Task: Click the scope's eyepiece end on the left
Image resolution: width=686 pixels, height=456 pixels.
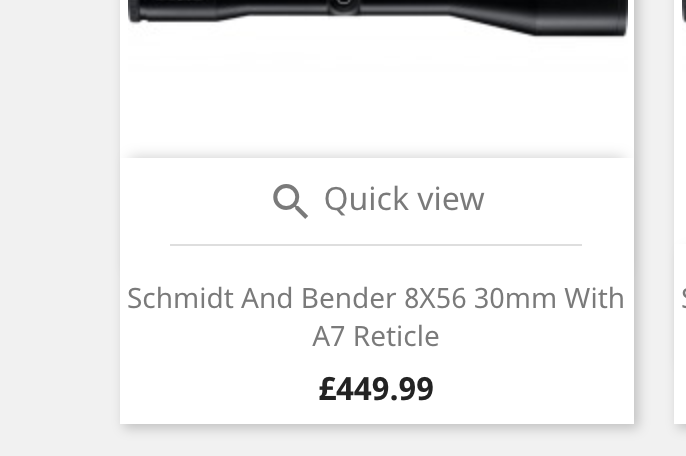Action: click(x=135, y=11)
